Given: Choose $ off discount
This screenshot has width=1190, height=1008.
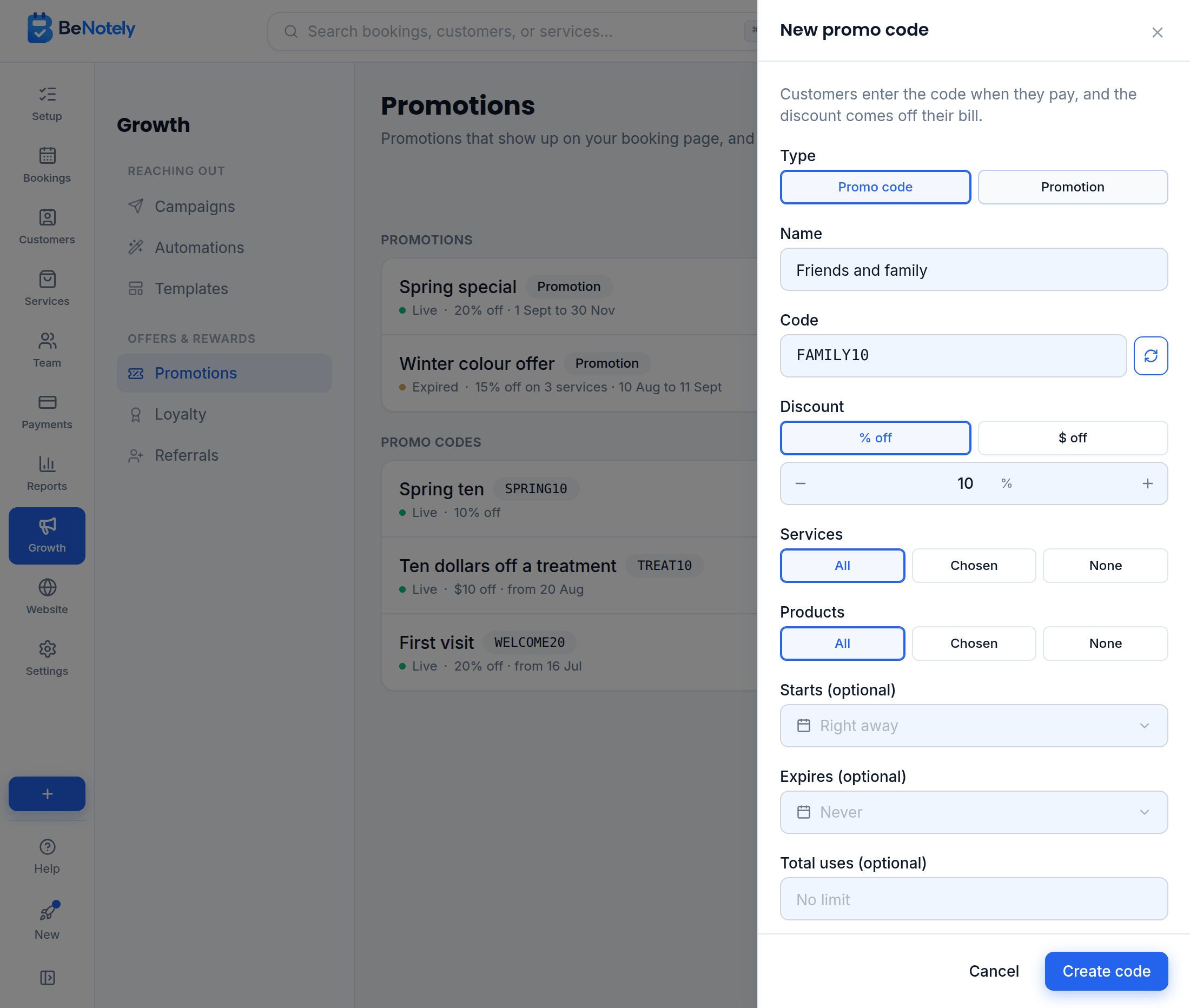Looking at the screenshot, I should (x=1072, y=437).
